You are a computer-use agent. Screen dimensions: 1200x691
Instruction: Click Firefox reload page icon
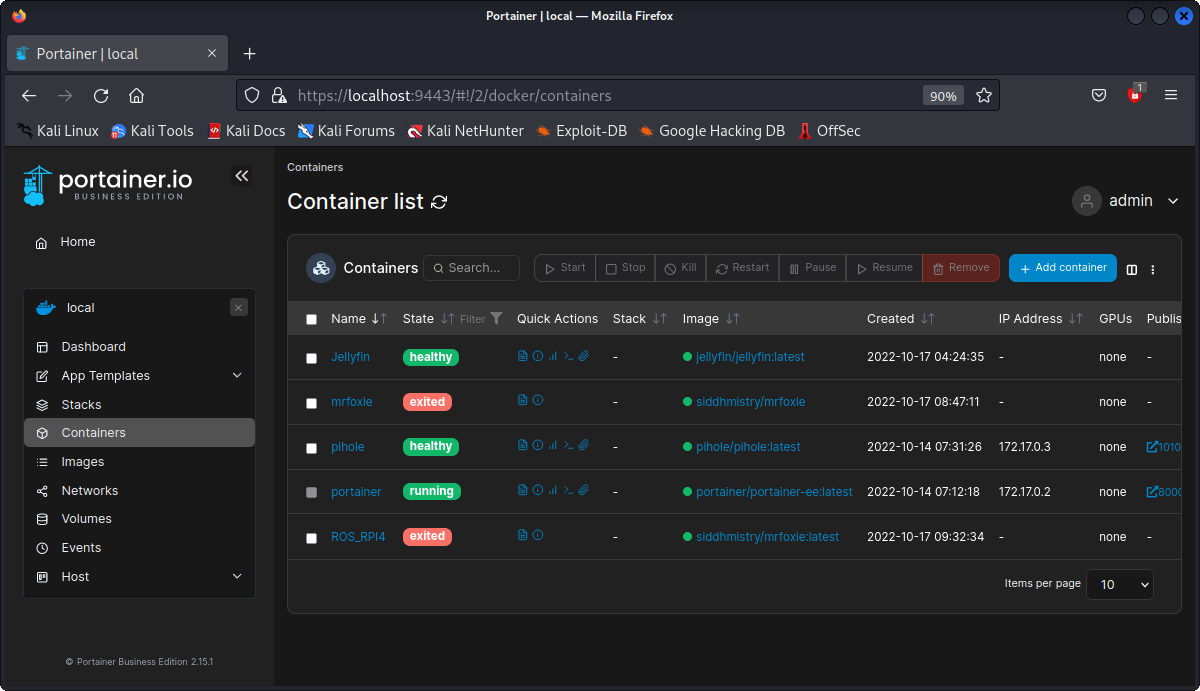coord(101,96)
